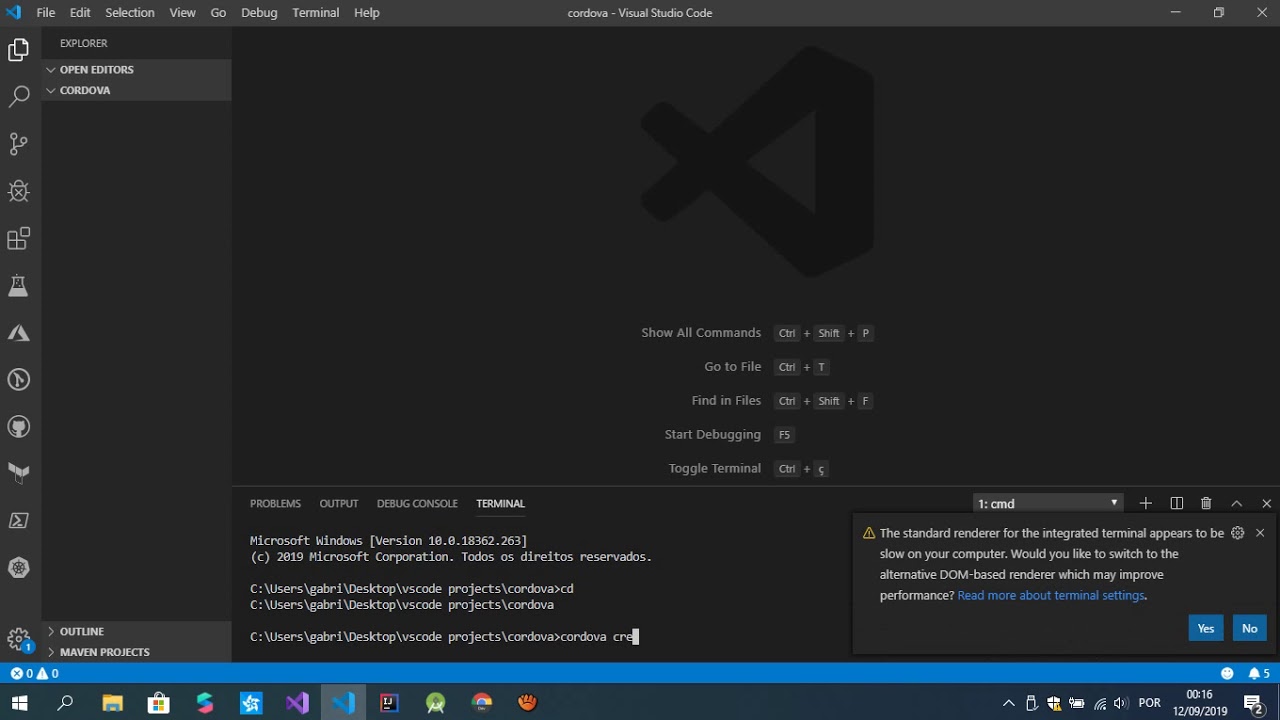Viewport: 1280px width, 720px height.
Task: Expand the Outline section
Action: [137, 631]
